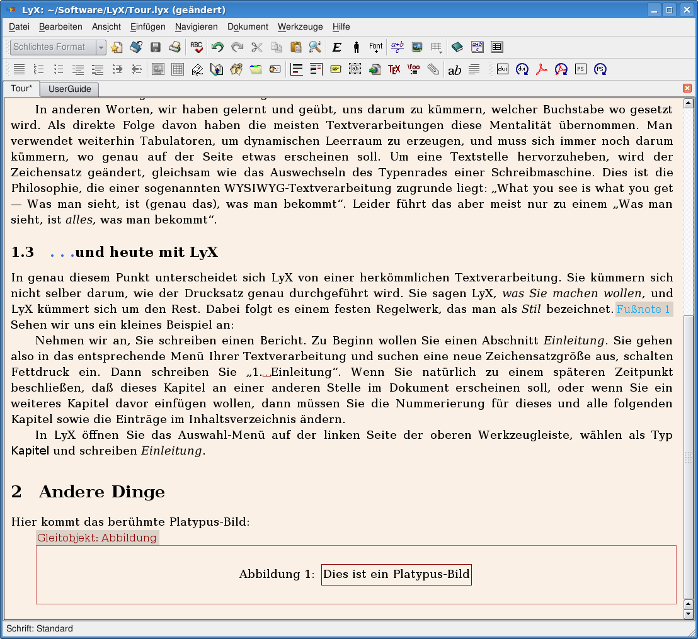Click the numbered list icon
Image resolution: width=698 pixels, height=639 pixels.
click(x=39, y=69)
